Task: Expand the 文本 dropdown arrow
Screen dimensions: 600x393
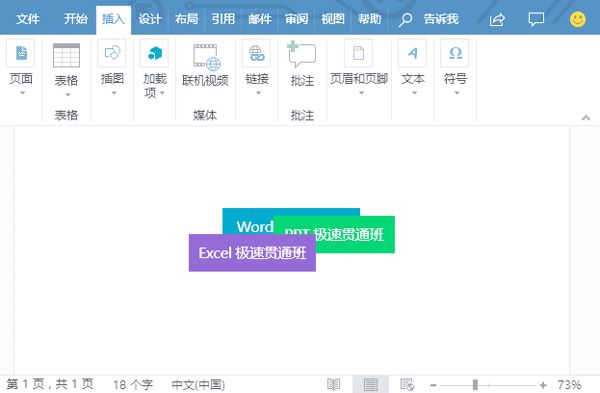Action: [x=414, y=93]
